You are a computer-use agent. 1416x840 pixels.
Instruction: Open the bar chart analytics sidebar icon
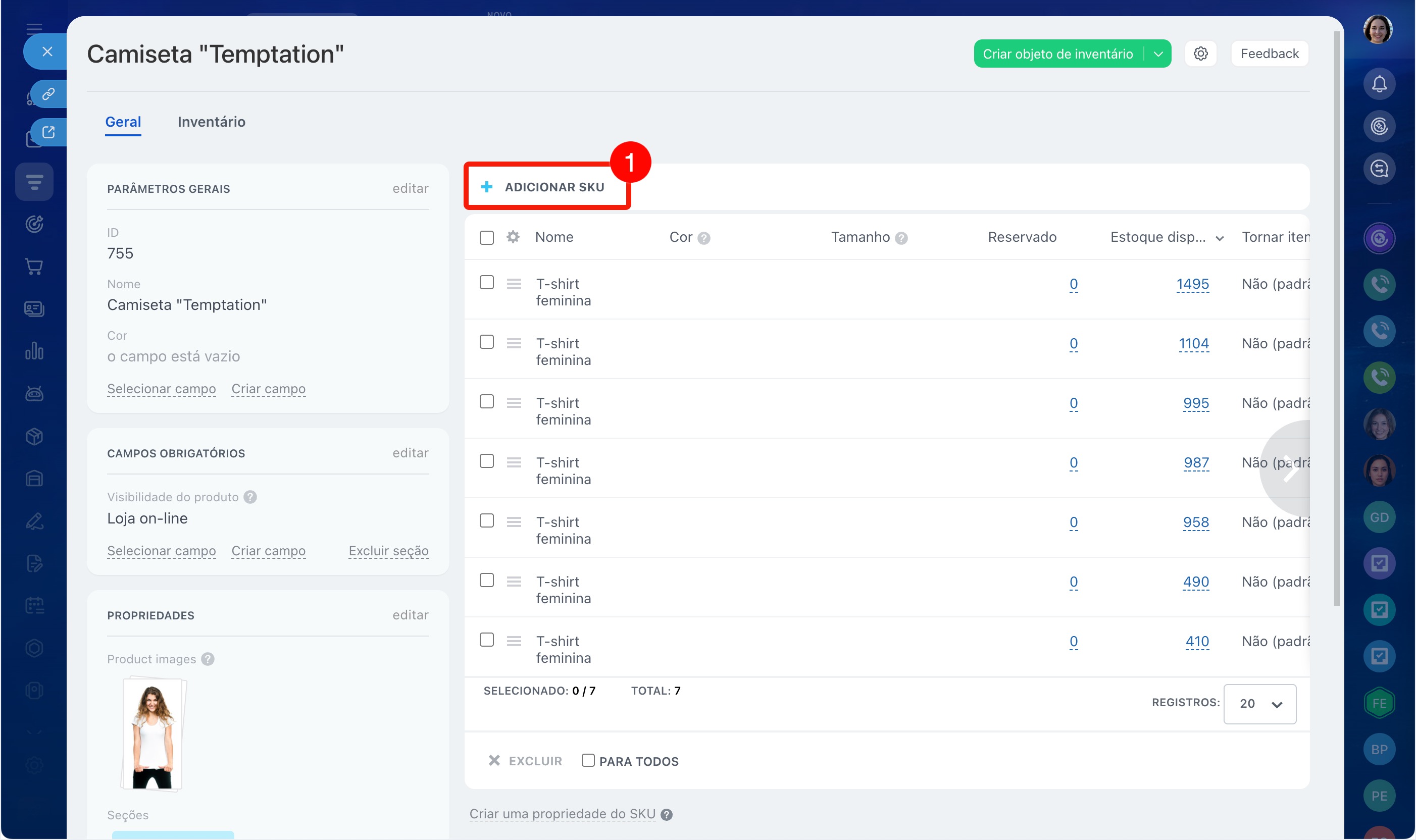coord(34,351)
